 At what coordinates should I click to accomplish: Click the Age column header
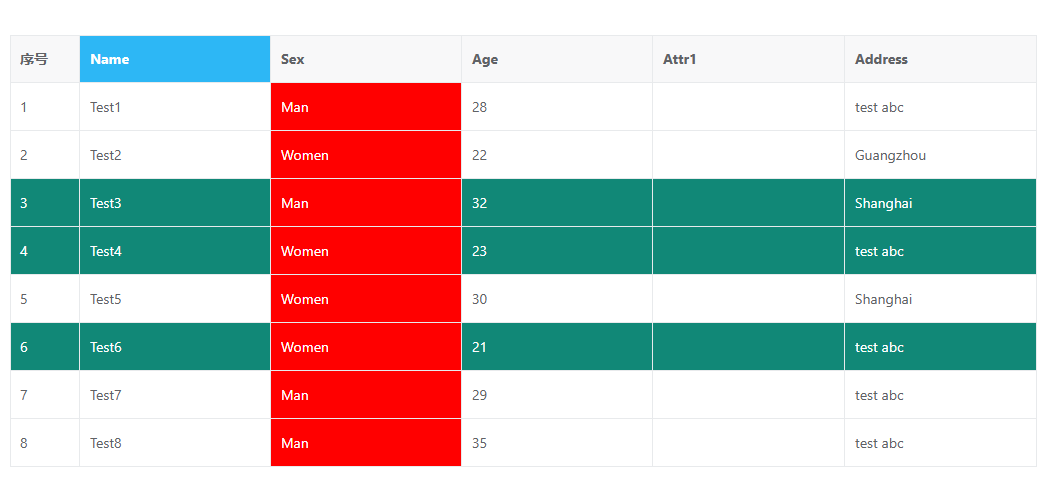[x=556, y=59]
